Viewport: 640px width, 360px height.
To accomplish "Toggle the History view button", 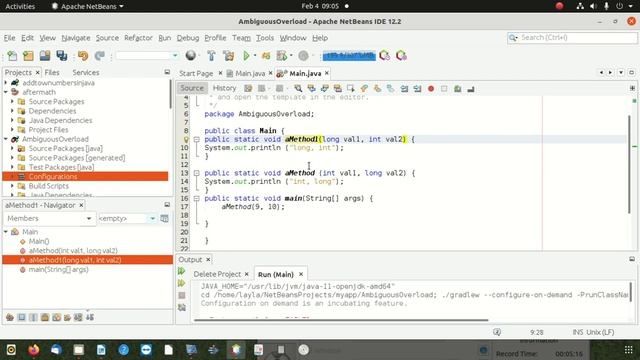I will (x=224, y=88).
